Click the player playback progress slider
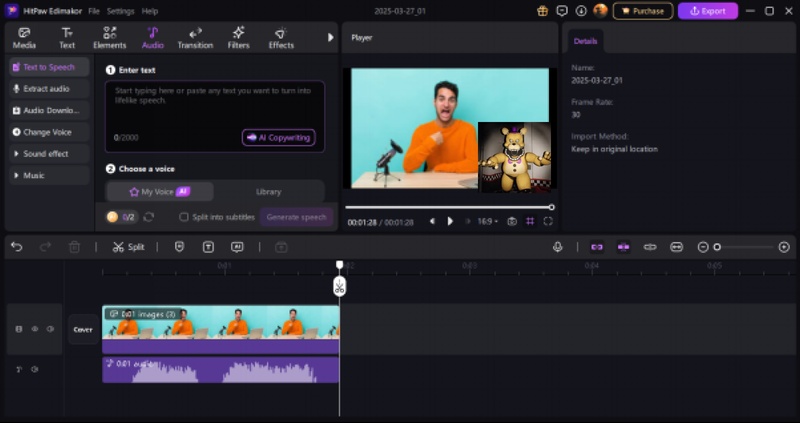Screen dimensions: 800x423 tap(448, 207)
